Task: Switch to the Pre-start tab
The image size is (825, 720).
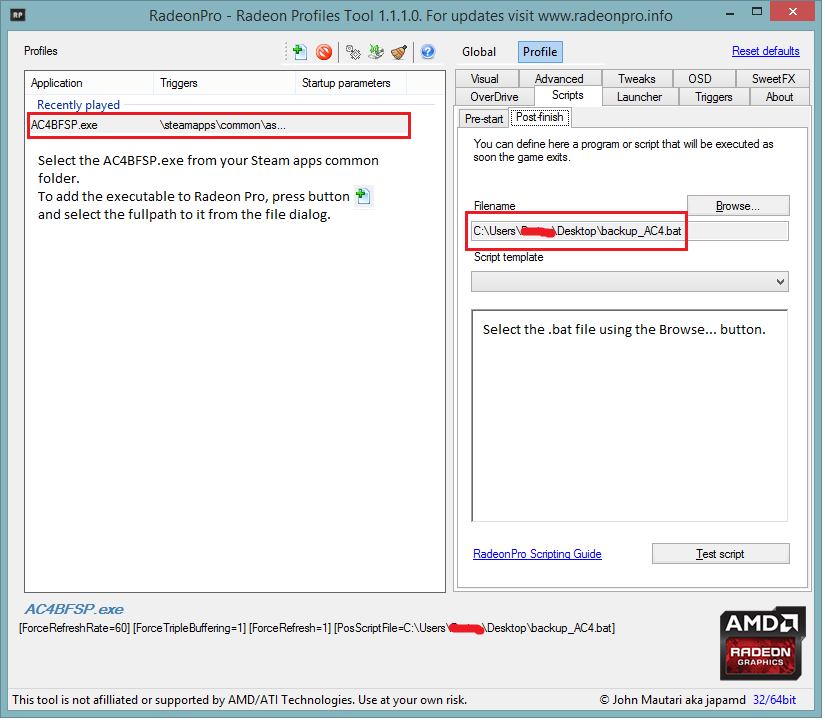Action: (x=484, y=119)
